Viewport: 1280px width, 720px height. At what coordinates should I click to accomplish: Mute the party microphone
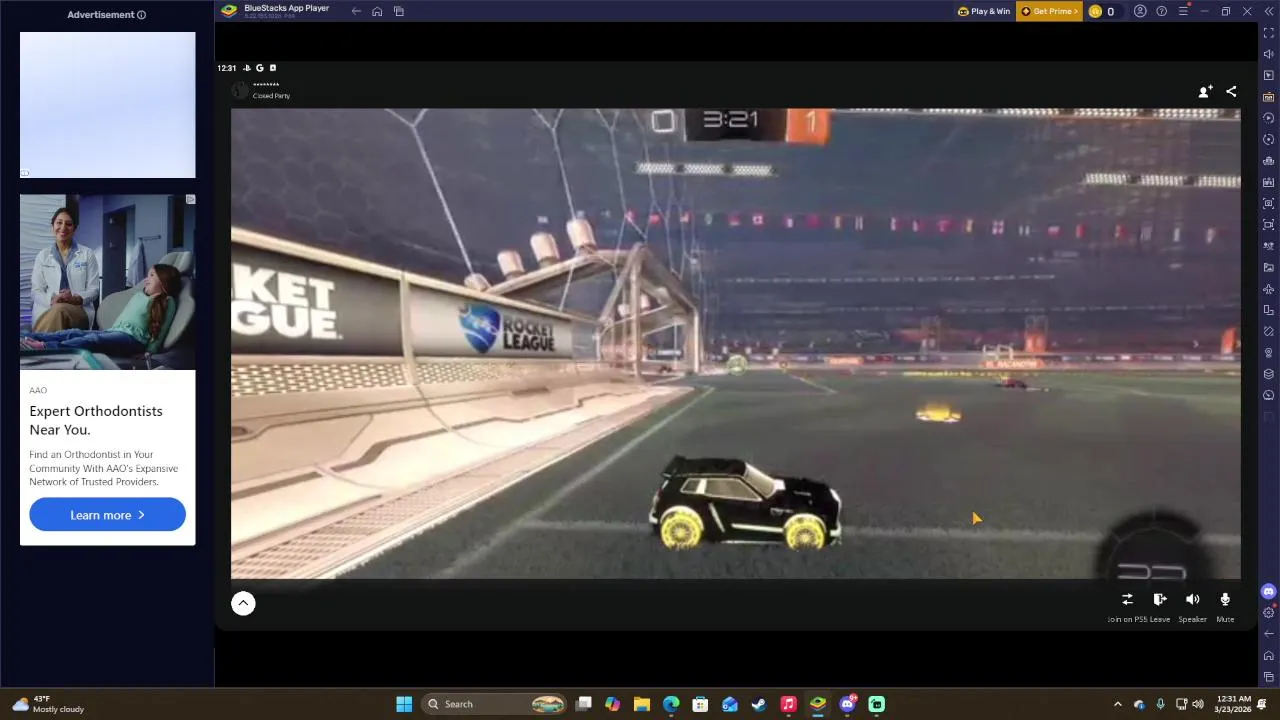pos(1225,606)
